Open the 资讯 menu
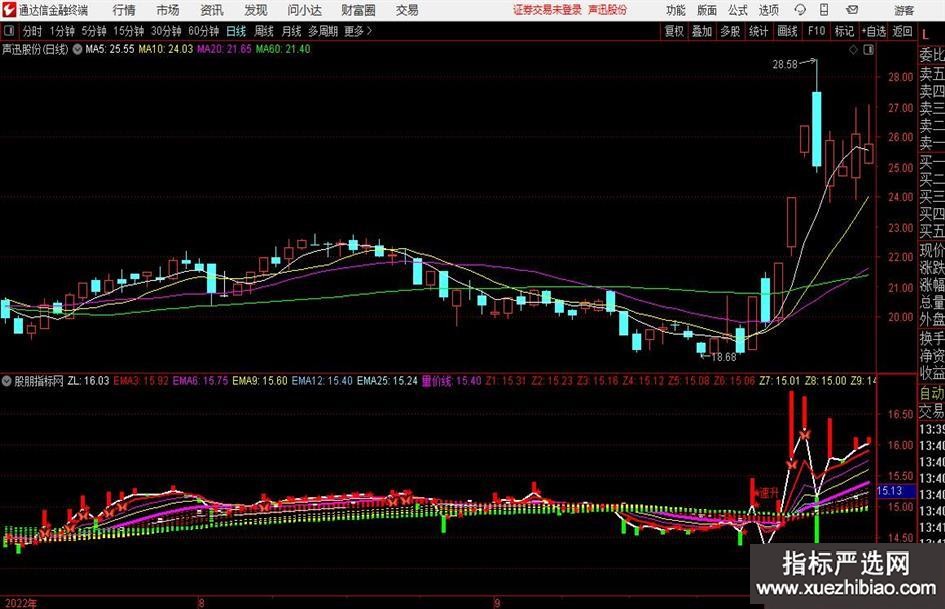This screenshot has height=609, width=945. click(x=212, y=10)
